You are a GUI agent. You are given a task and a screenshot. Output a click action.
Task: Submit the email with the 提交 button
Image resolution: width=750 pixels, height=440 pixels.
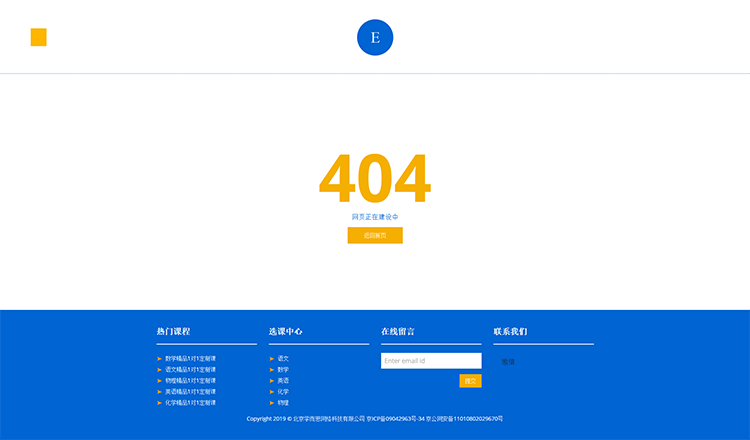click(470, 381)
